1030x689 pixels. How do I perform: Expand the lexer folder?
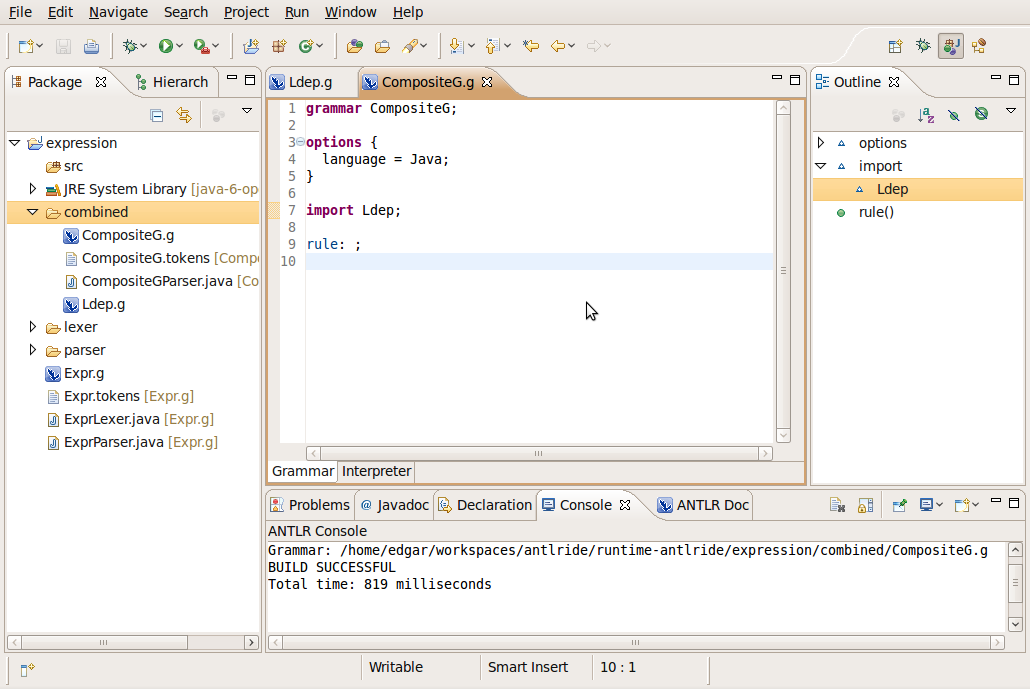pyautogui.click(x=33, y=327)
